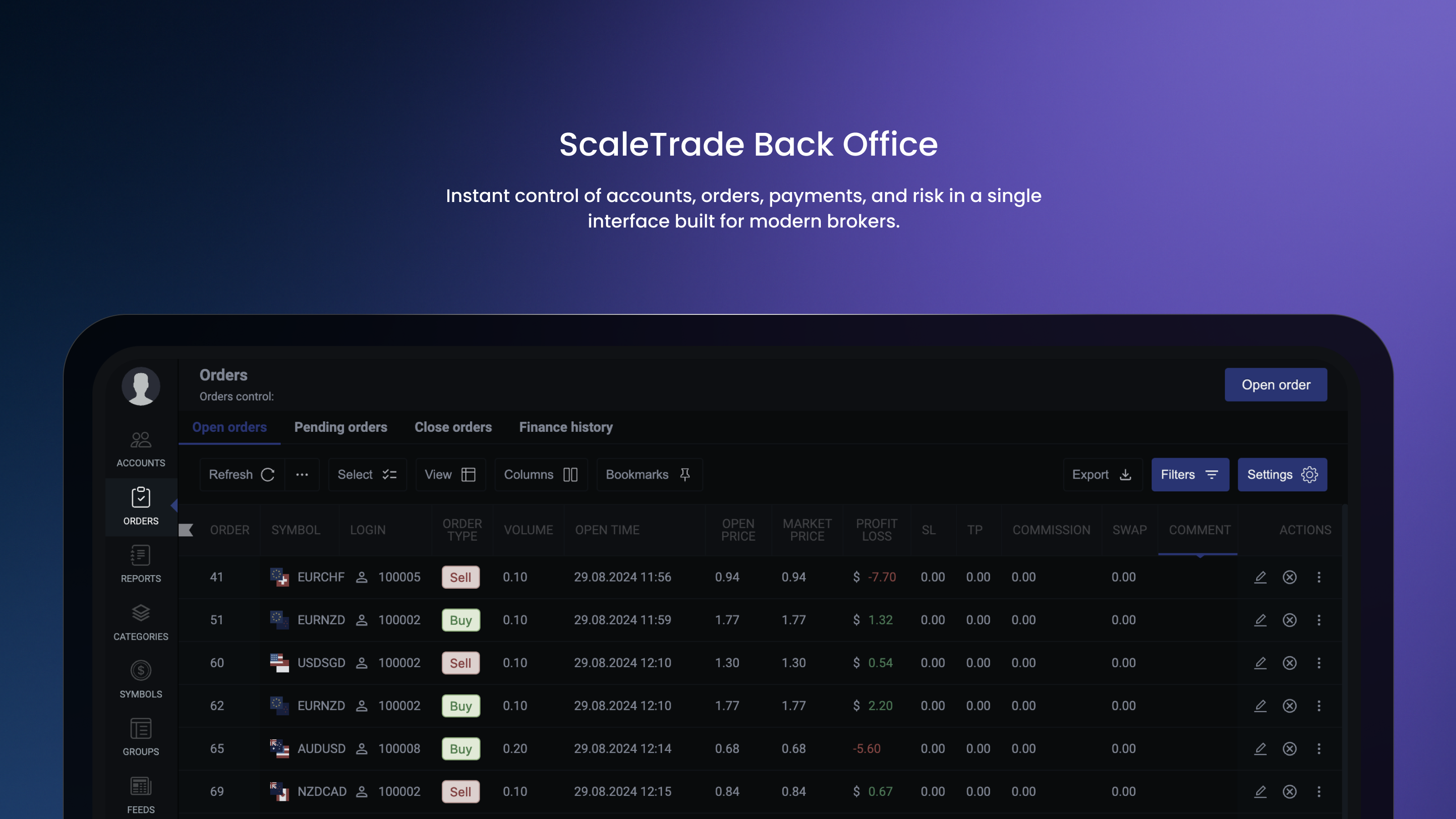Screen dimensions: 1456x819
Task: Switch to the Pending orders tab
Action: [340, 427]
